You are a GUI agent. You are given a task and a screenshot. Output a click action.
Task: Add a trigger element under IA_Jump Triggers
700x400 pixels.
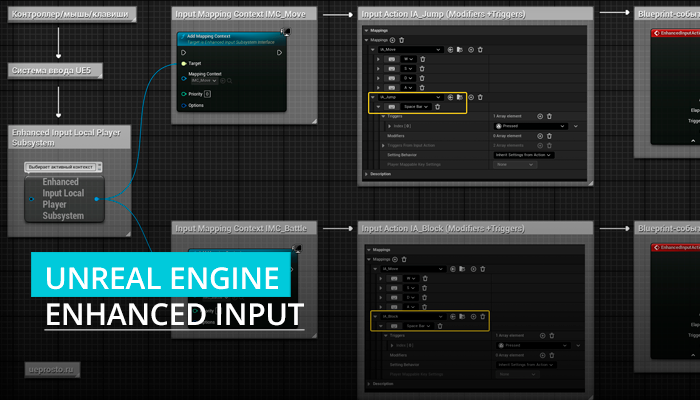click(x=540, y=116)
